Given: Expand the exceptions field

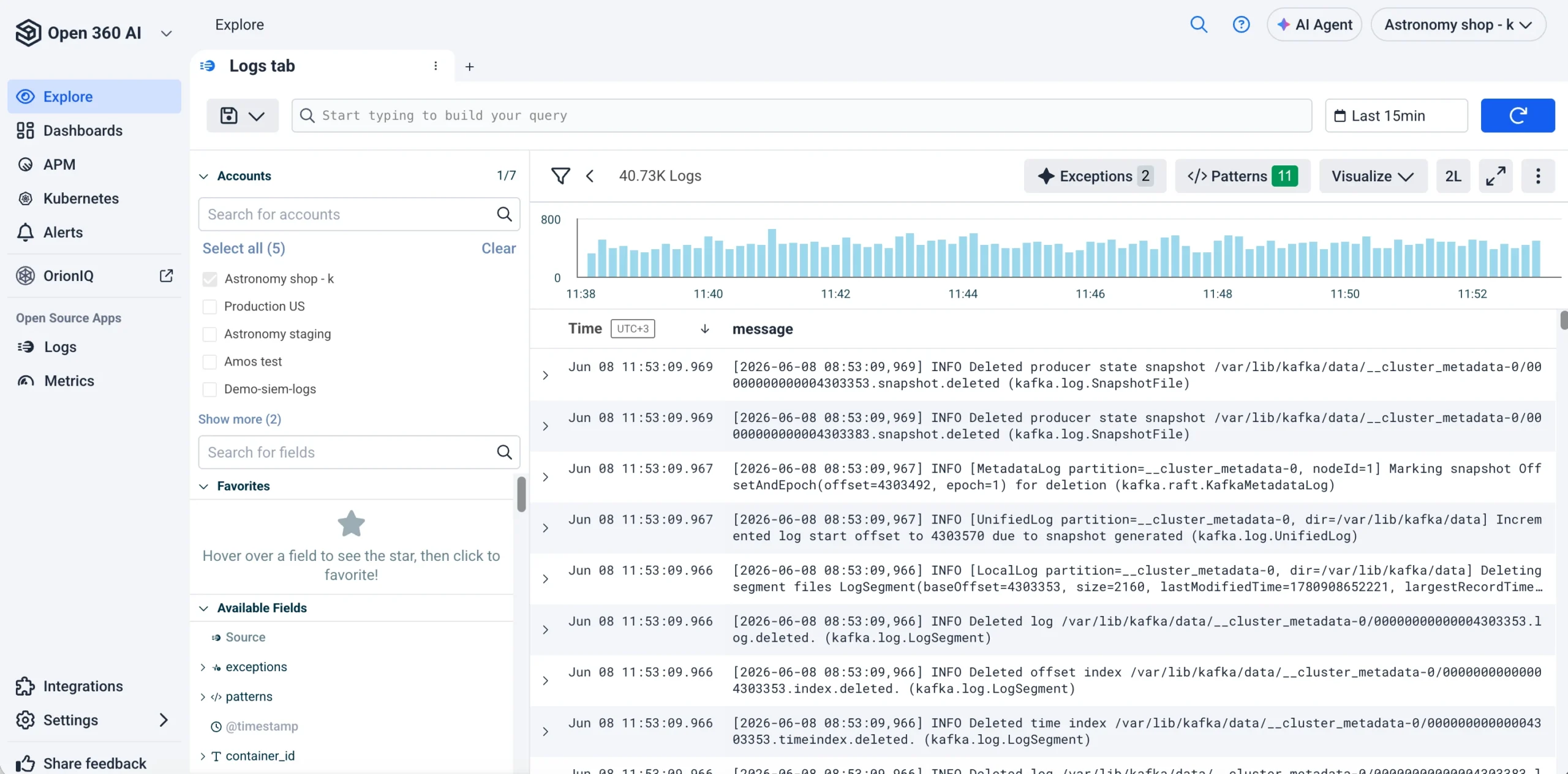Looking at the screenshot, I should click(x=203, y=667).
